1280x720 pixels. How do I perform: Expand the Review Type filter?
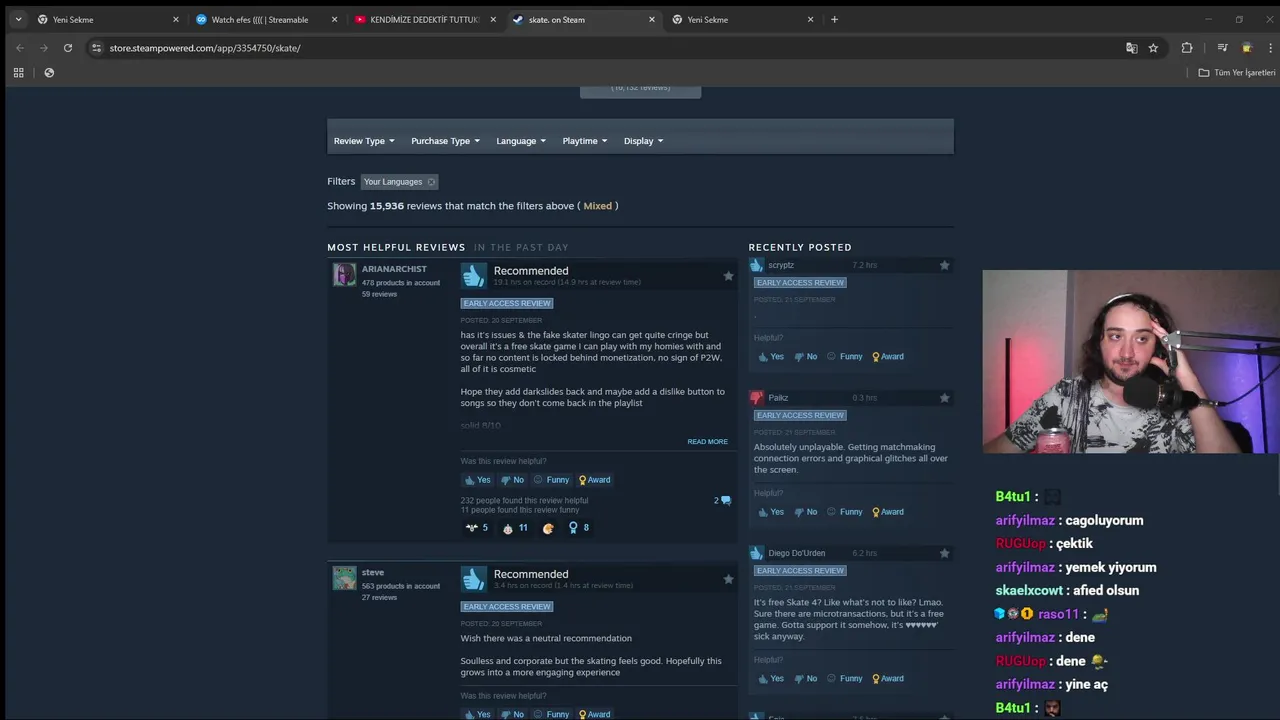pos(364,141)
